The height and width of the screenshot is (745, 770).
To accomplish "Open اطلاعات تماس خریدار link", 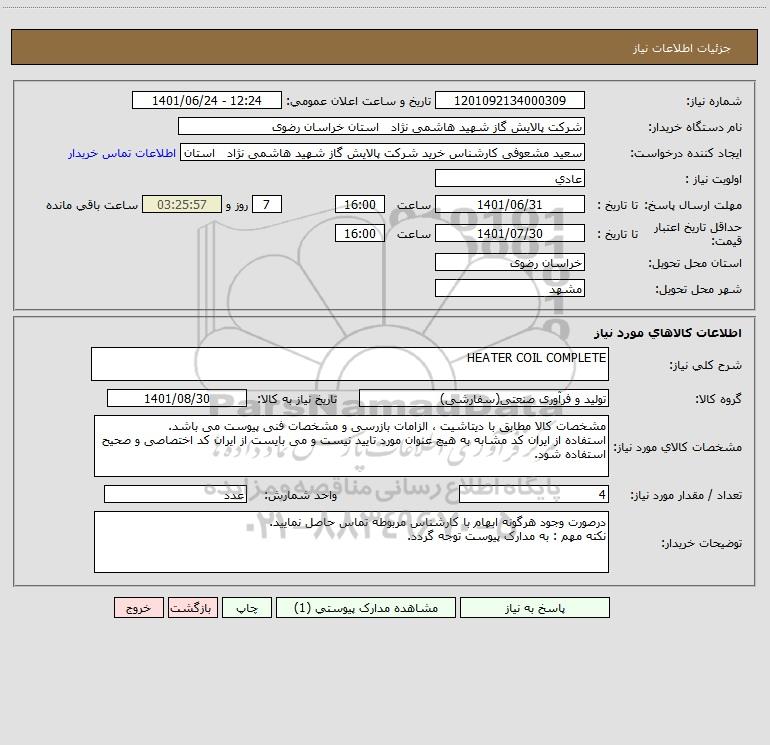I will 122,153.
